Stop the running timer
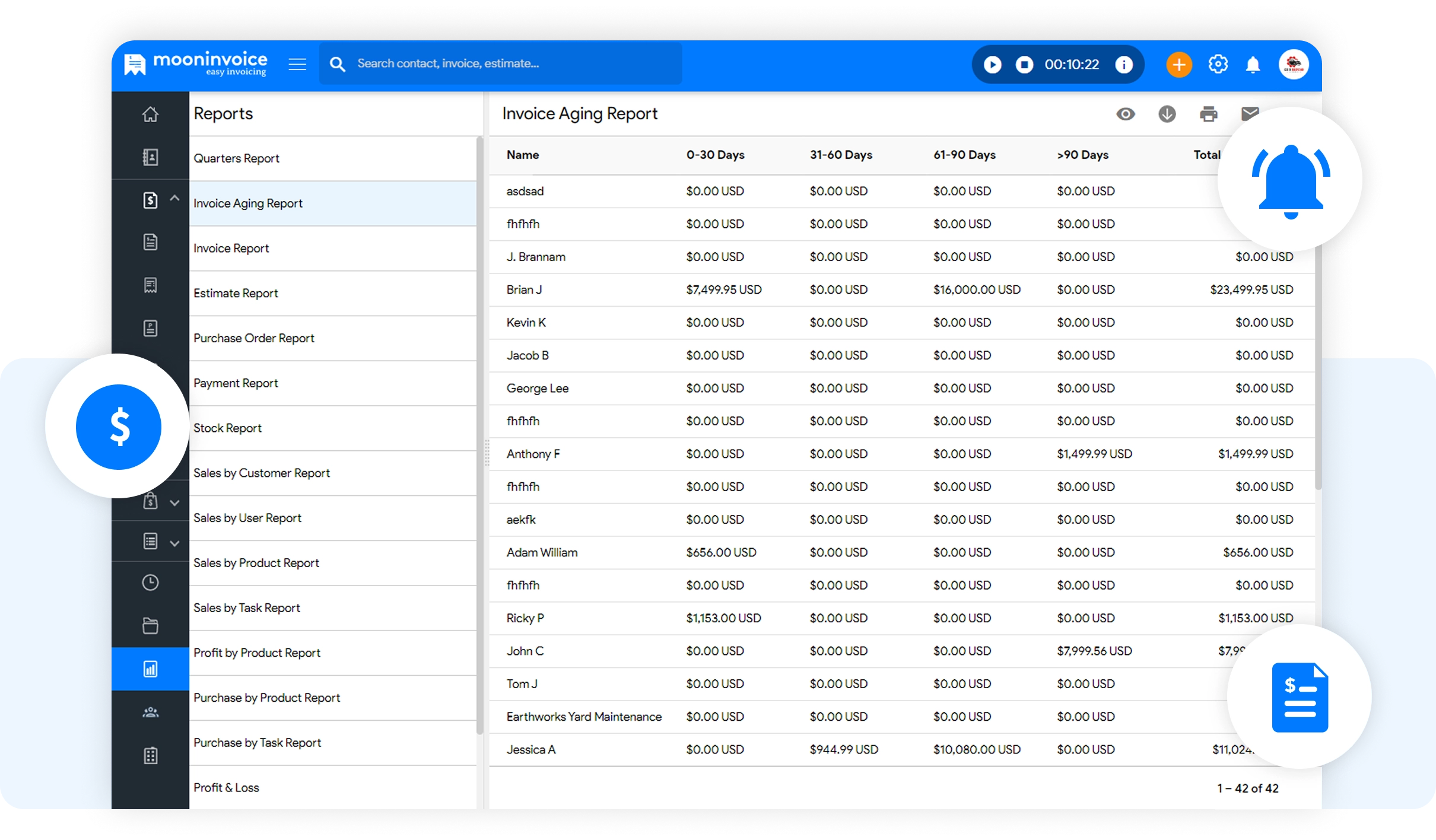 tap(1024, 64)
